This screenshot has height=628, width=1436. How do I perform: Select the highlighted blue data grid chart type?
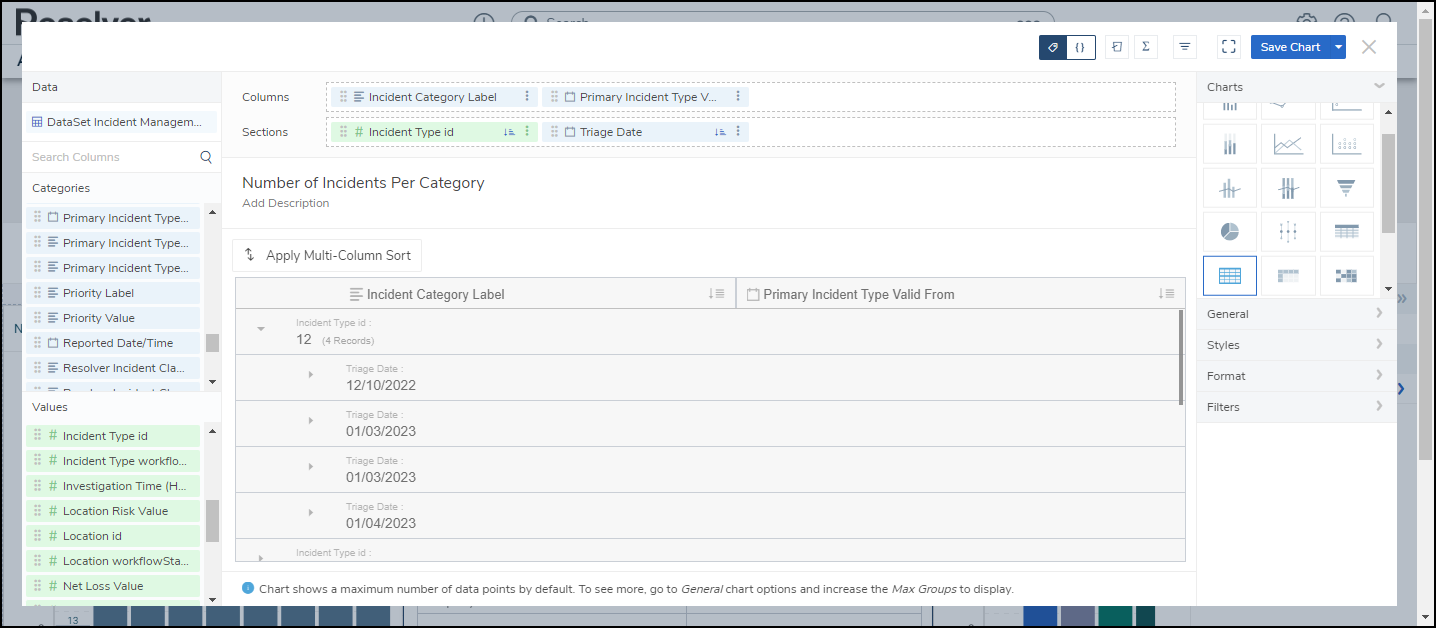click(x=1230, y=276)
